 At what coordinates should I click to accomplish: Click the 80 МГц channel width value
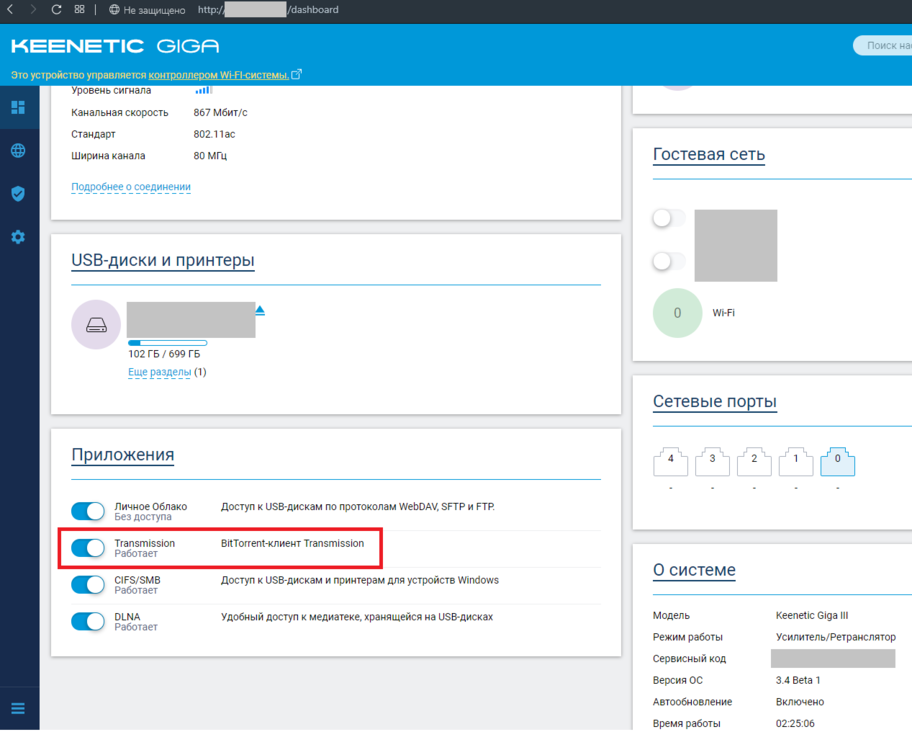pos(211,156)
